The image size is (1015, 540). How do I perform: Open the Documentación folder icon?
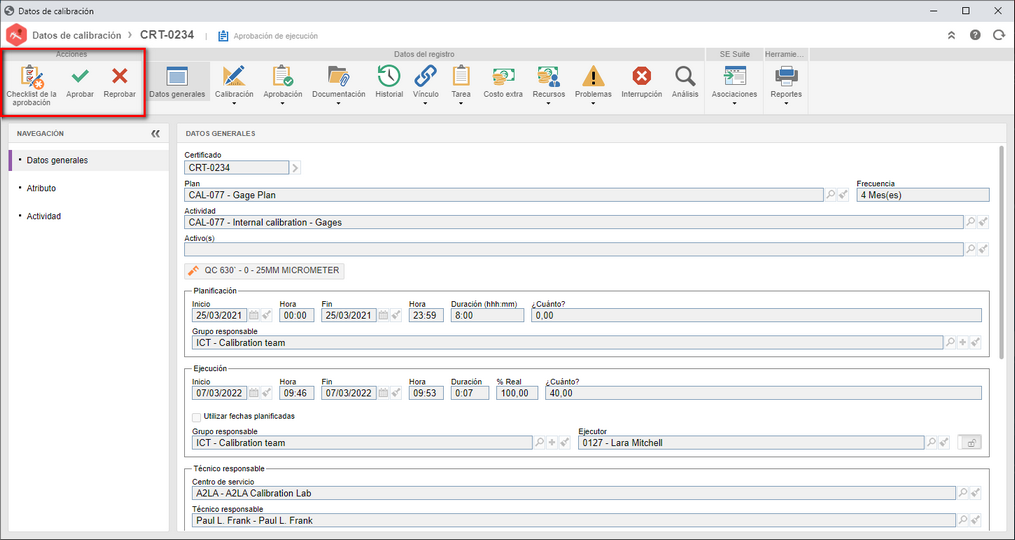(x=339, y=76)
